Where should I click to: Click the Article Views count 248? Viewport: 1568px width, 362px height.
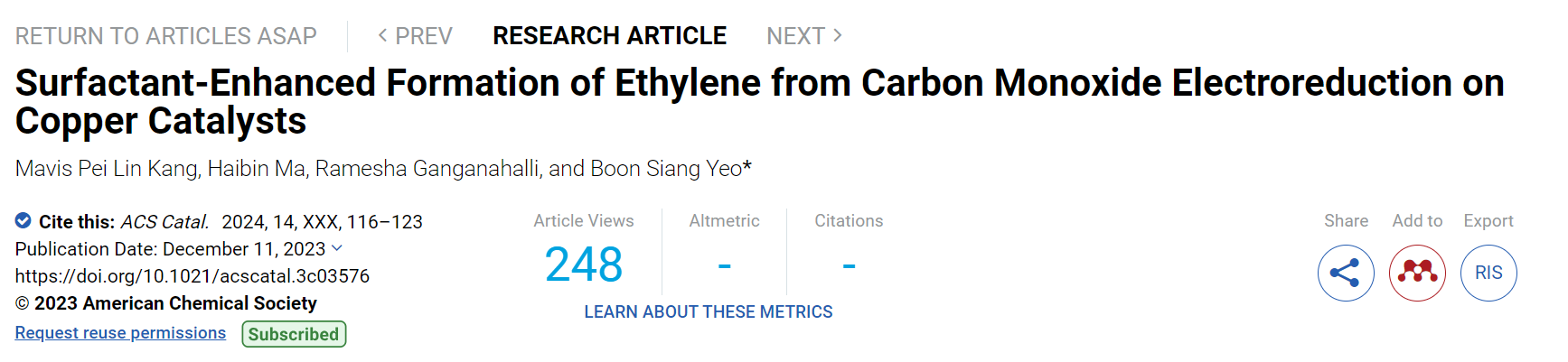[584, 265]
